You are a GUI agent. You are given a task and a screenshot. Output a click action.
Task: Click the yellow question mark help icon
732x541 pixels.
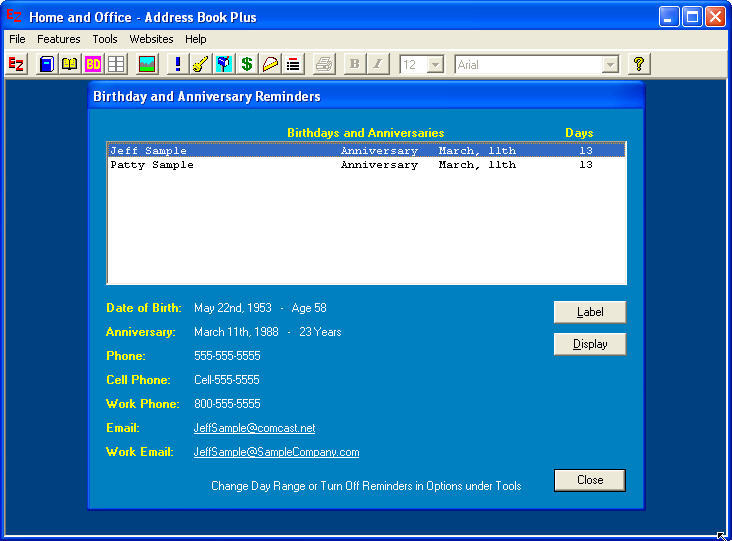coord(639,64)
